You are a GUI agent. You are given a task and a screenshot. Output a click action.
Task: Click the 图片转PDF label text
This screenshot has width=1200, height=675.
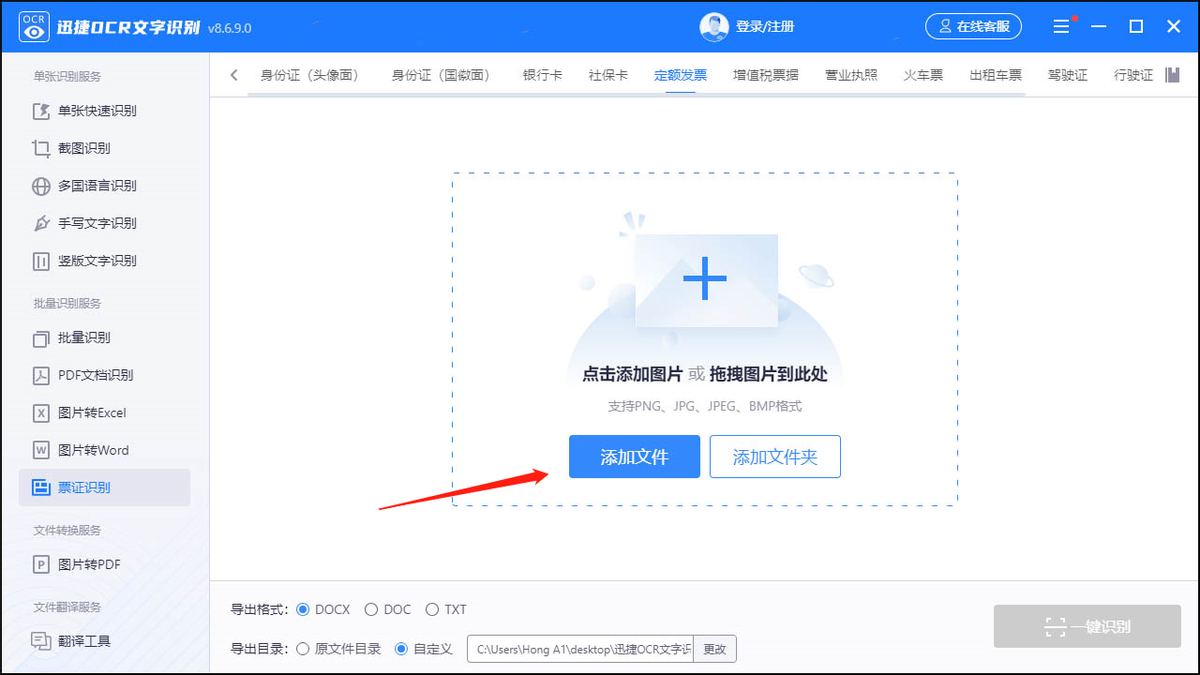(89, 565)
